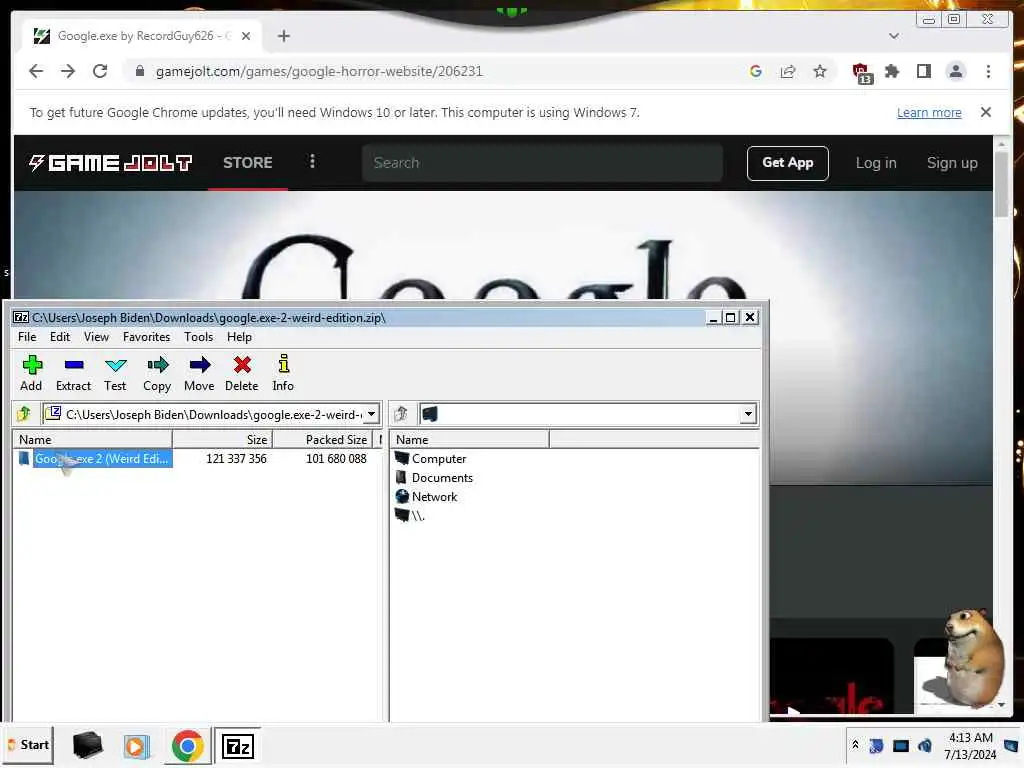1024x768 pixels.
Task: Open archive Info in 7-Zip
Action: tap(283, 373)
